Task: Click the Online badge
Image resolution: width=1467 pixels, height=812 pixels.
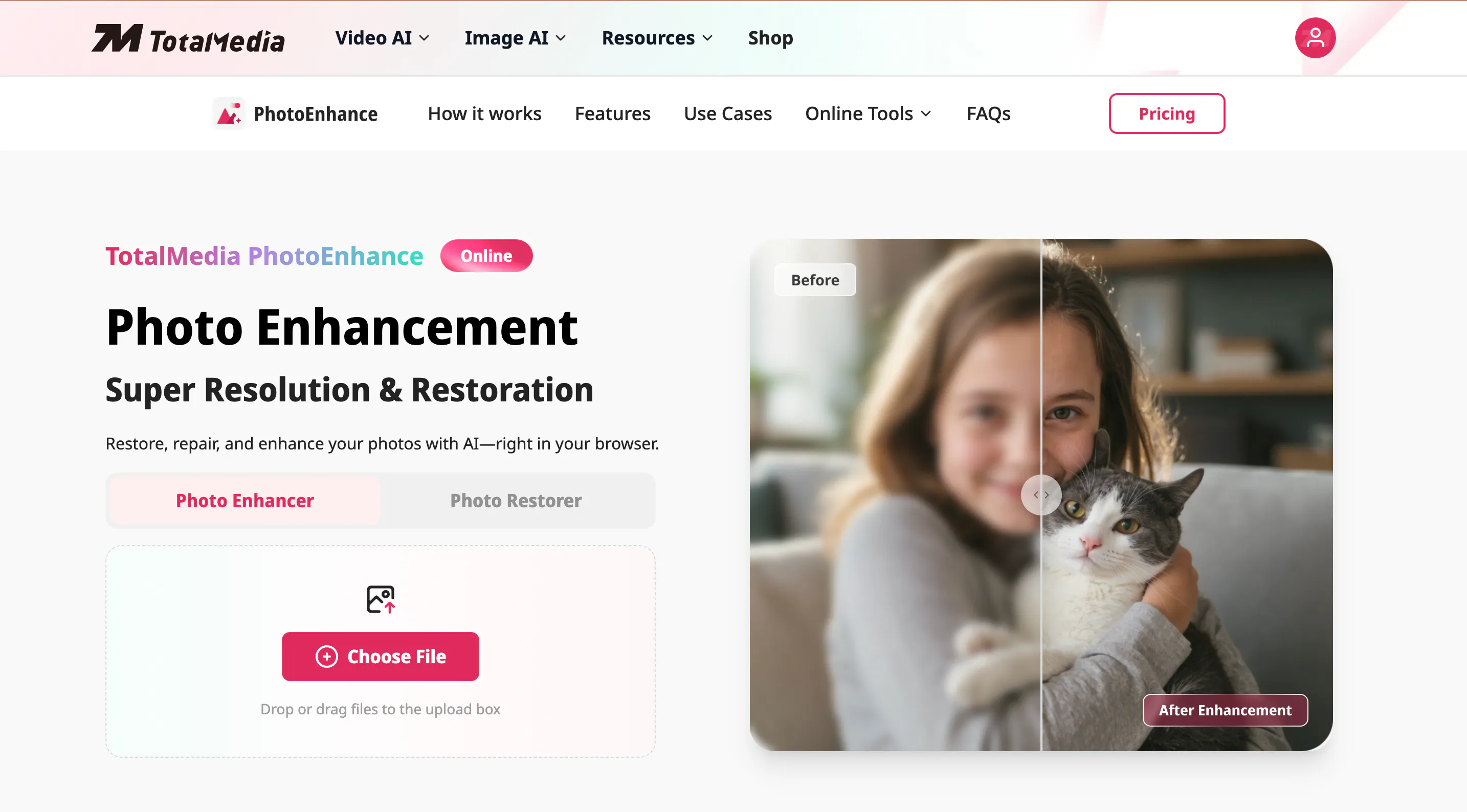Action: point(486,256)
